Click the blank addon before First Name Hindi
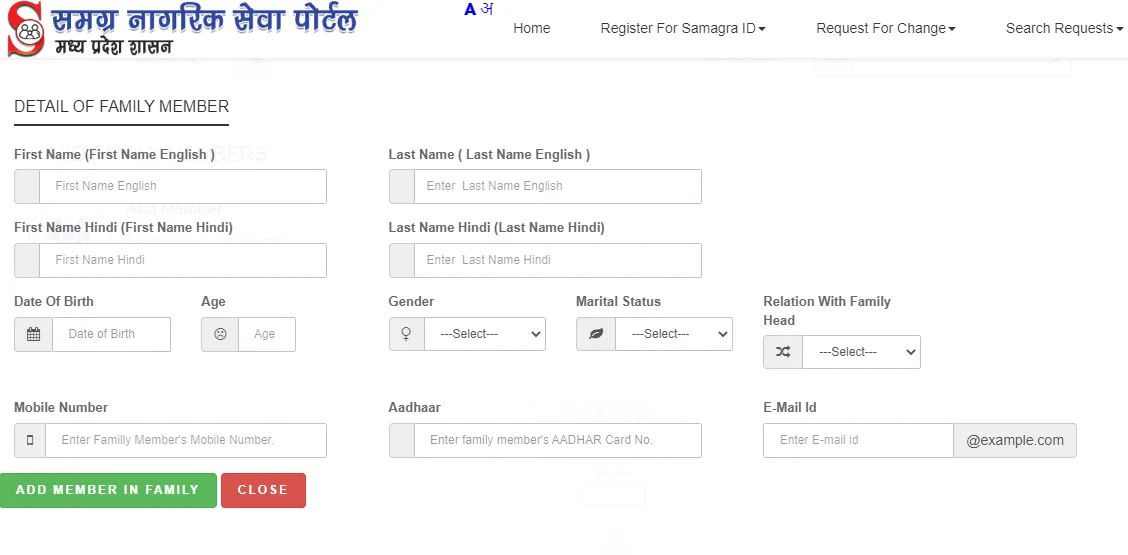This screenshot has height=555, width=1128. pyautogui.click(x=27, y=261)
